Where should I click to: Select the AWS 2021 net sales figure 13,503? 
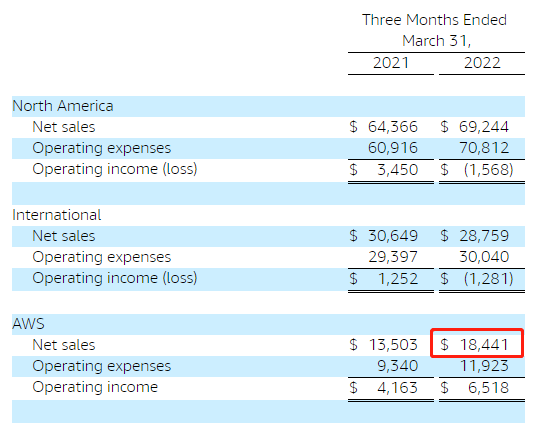pos(393,344)
